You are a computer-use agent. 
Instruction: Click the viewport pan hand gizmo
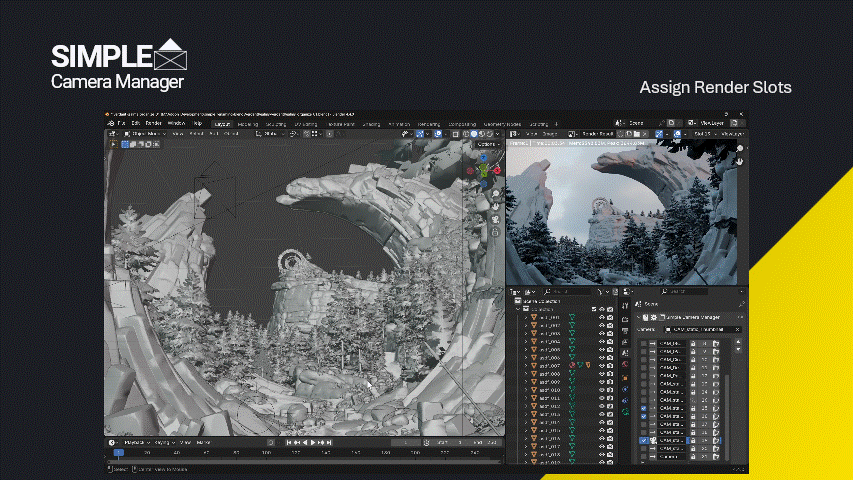tap(496, 207)
